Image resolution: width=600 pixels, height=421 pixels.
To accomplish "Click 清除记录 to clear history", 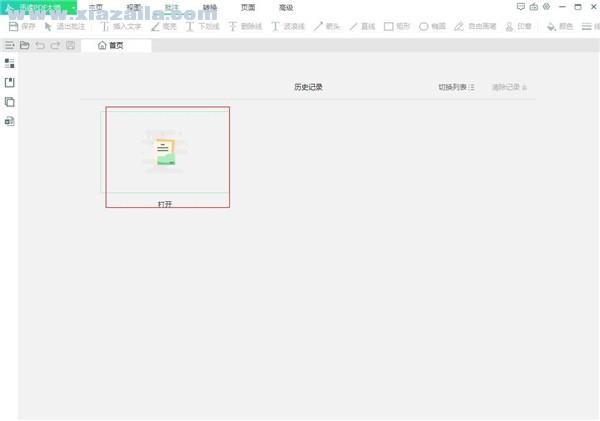I will 509,87.
